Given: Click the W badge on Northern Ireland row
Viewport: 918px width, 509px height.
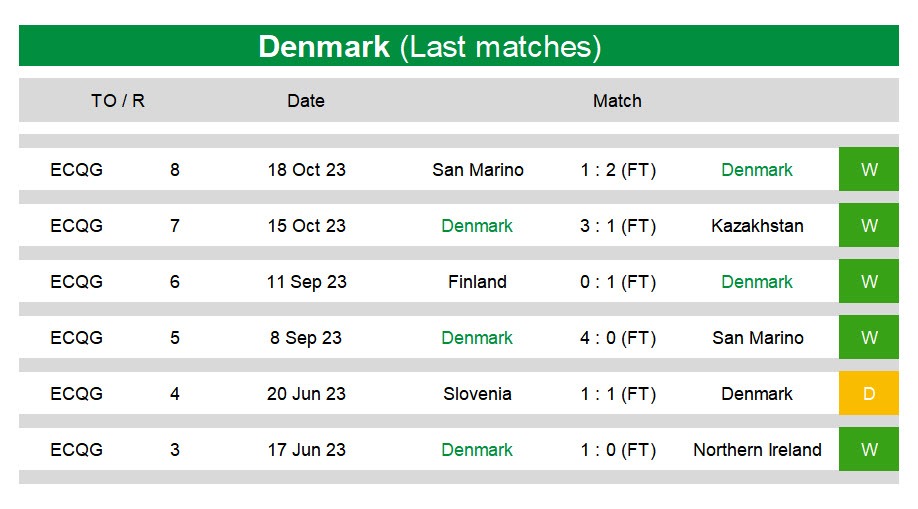Looking at the screenshot, I should coord(868,449).
